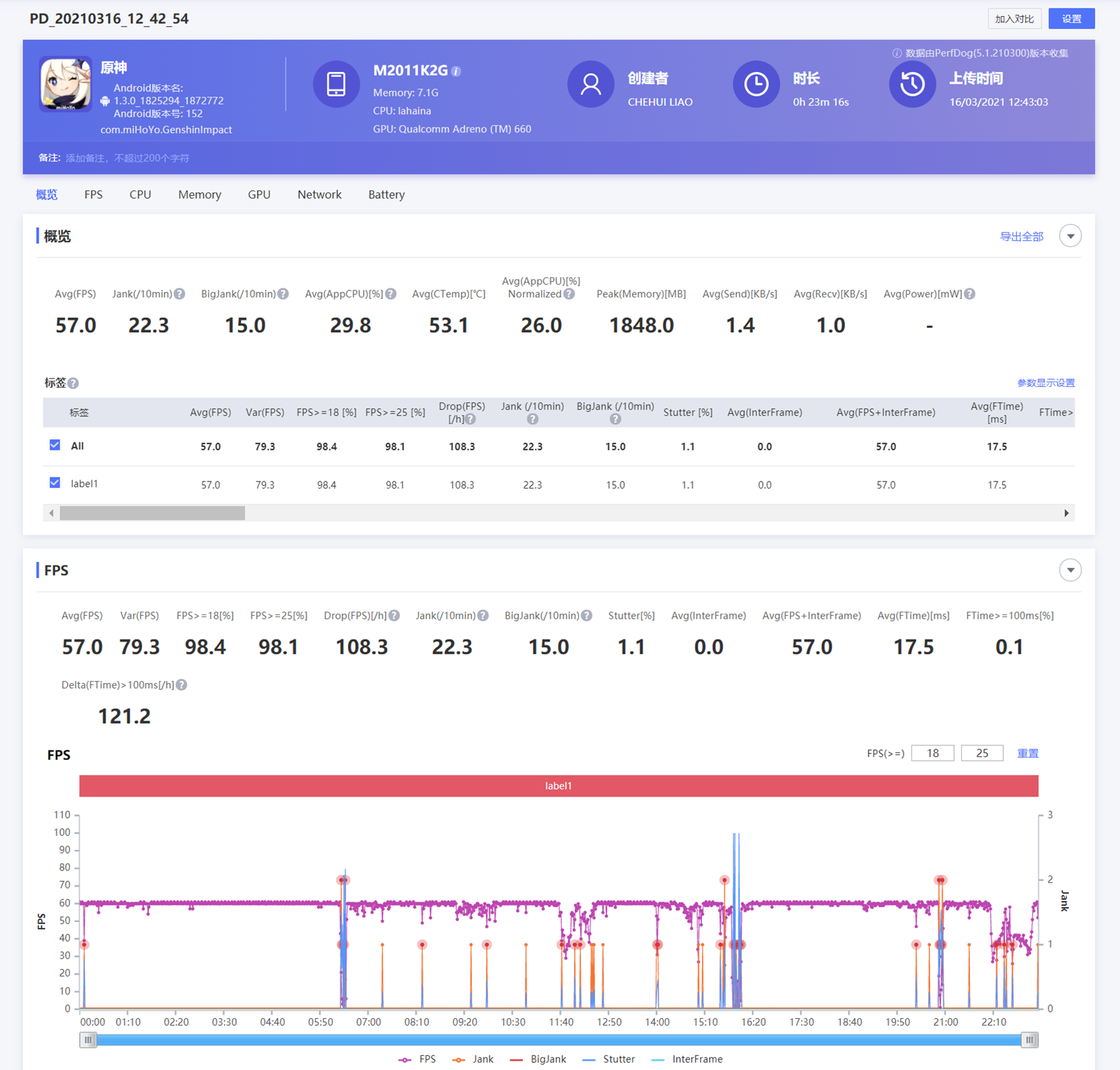This screenshot has height=1070, width=1120.
Task: Open the Battery tab
Action: tap(386, 195)
